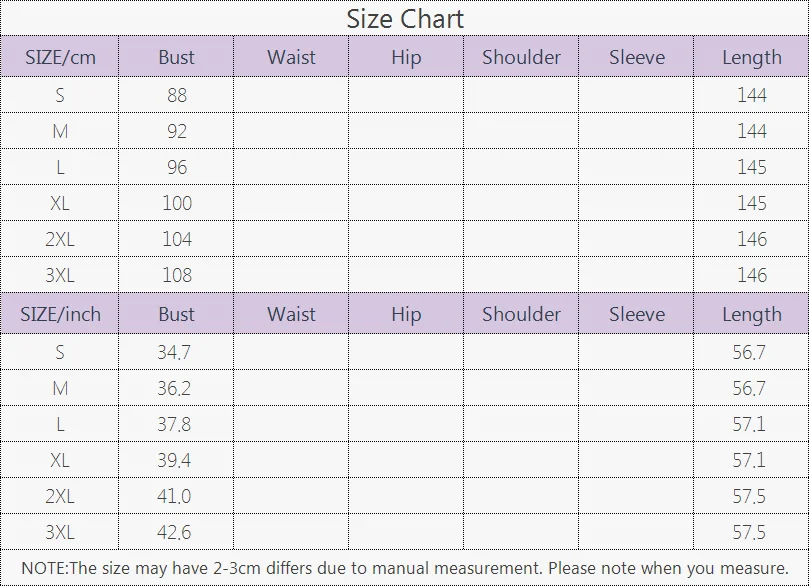Select the bust value 39.4 inches
This screenshot has height=586, width=809.
click(x=174, y=460)
